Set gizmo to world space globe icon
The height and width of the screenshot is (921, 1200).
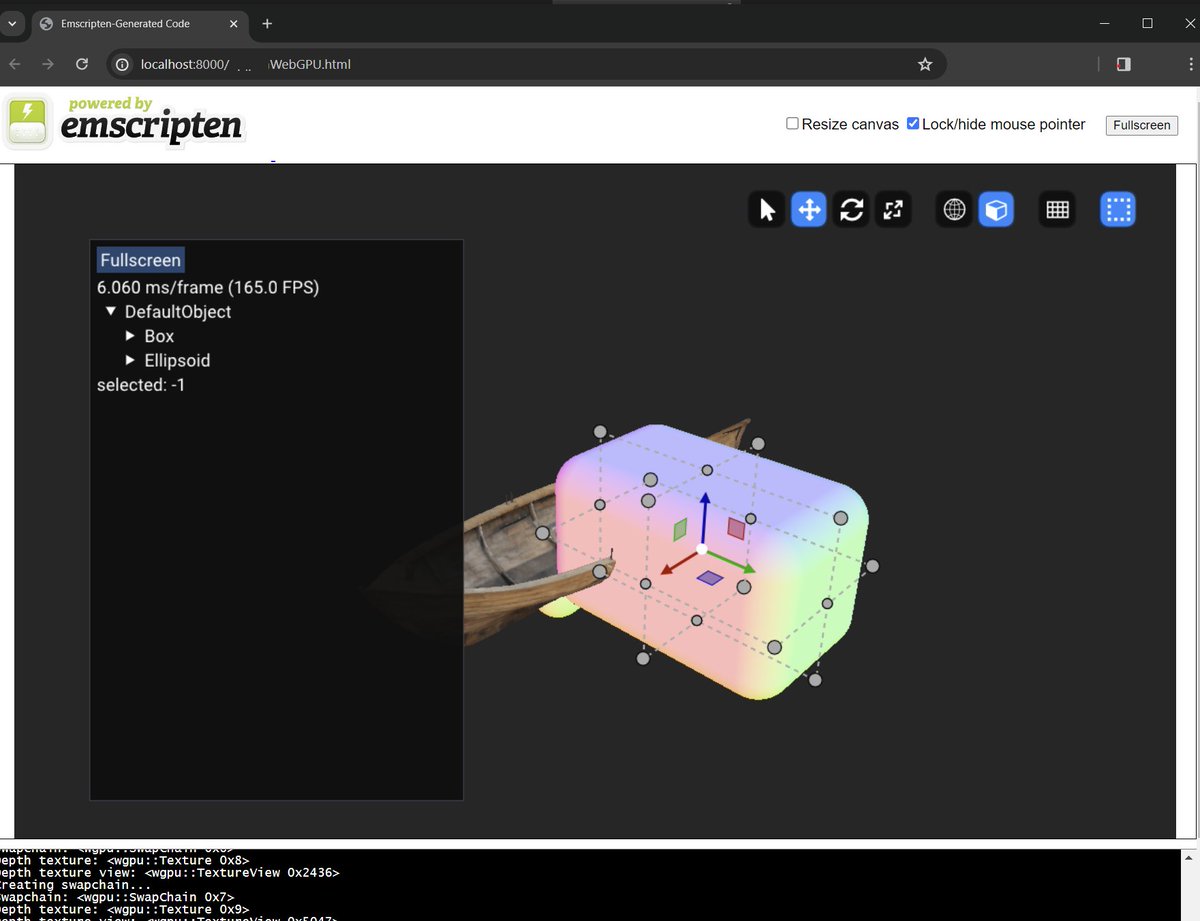tap(954, 210)
